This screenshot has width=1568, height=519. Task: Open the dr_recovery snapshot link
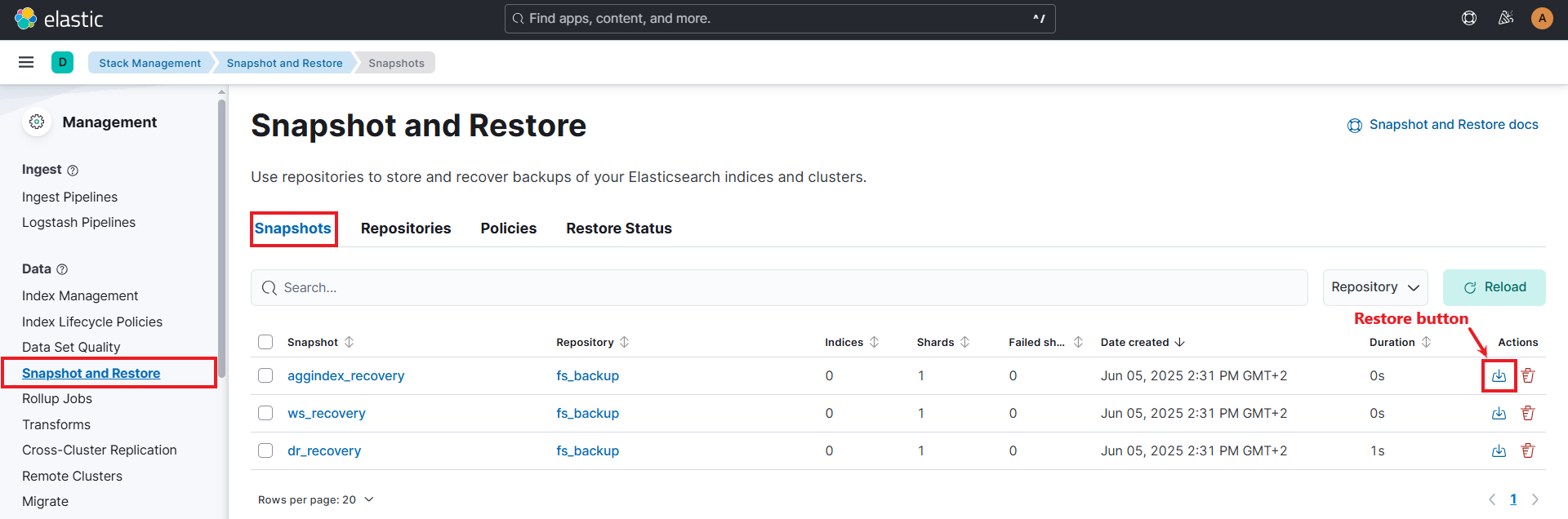(324, 450)
